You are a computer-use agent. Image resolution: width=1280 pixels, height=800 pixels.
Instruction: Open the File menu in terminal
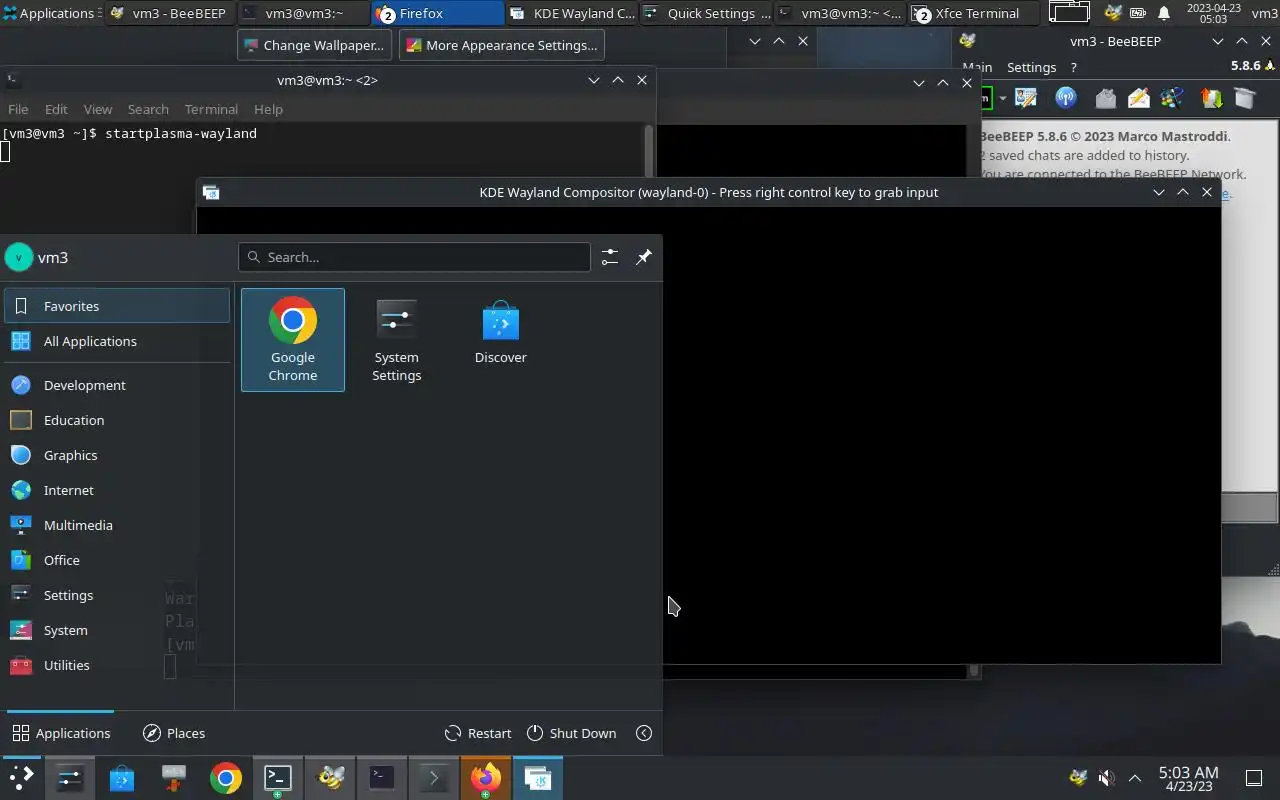18,109
